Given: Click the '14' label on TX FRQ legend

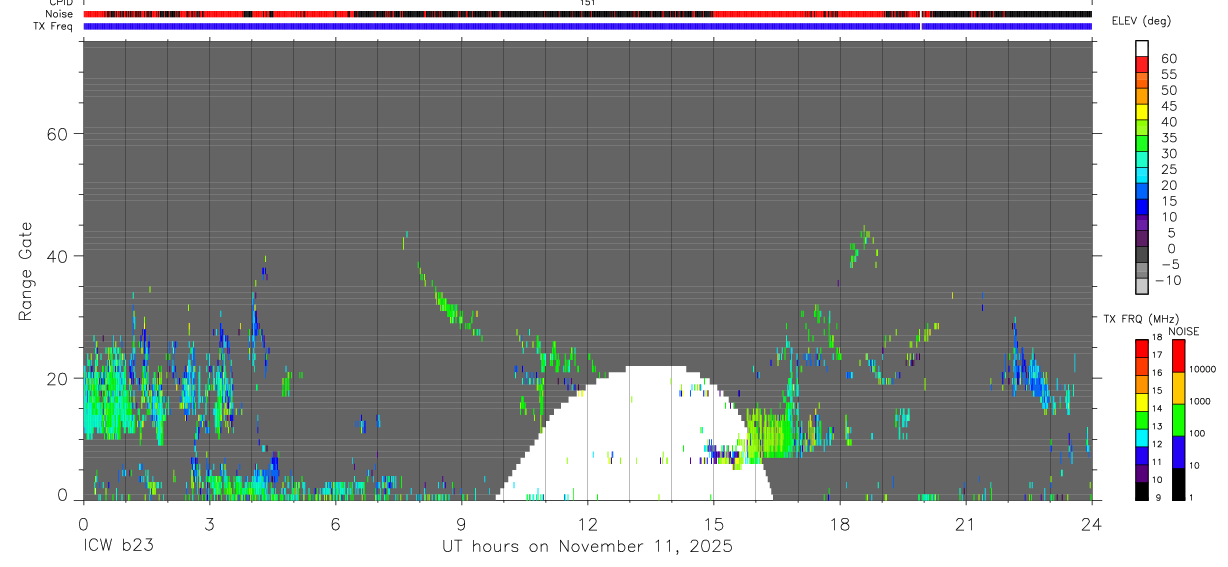Looking at the screenshot, I should pos(1157,409).
